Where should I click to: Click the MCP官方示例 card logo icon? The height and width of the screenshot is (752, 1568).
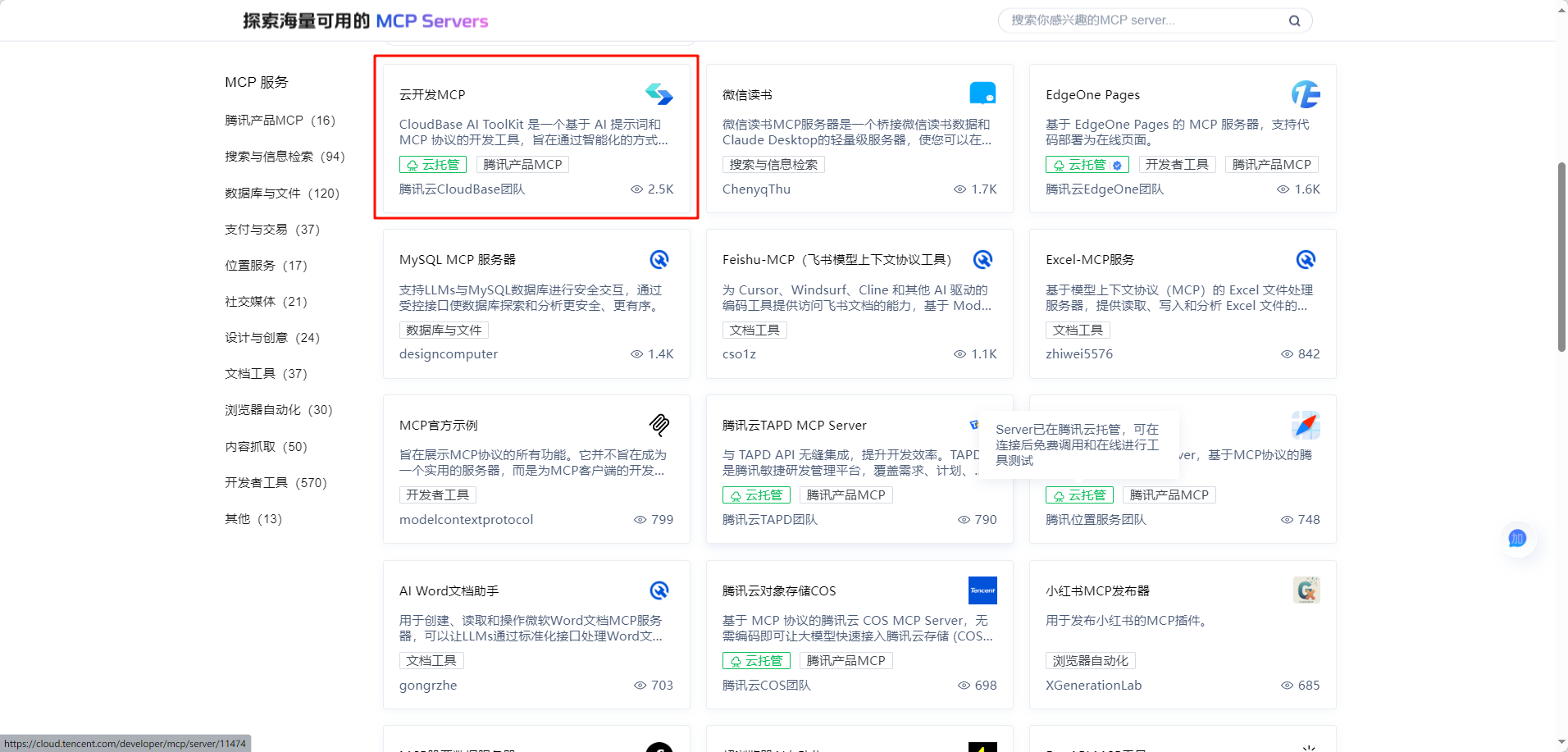(659, 425)
